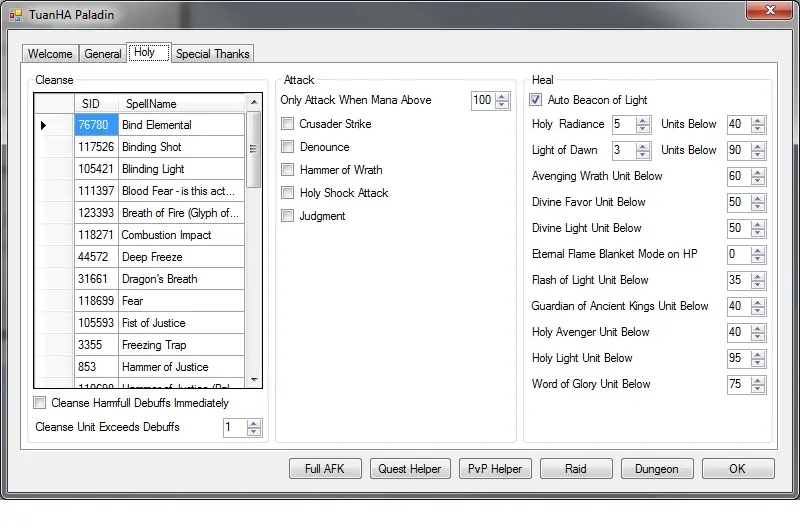This screenshot has height=528, width=800.
Task: Apply the Dungeon preset button
Action: [657, 469]
